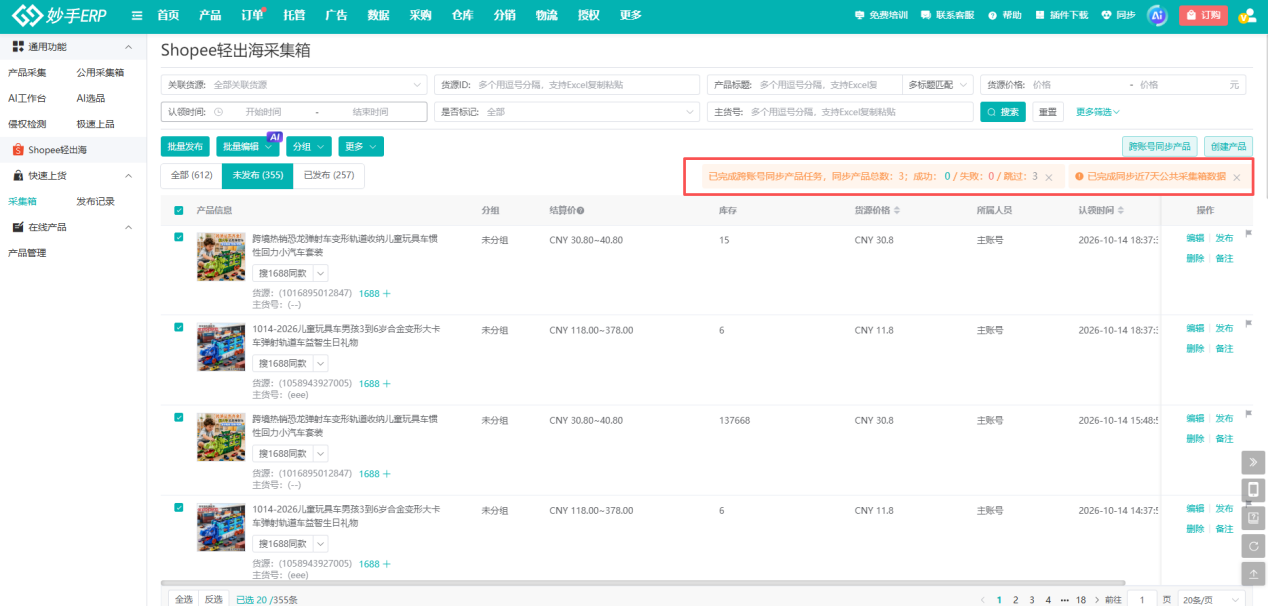Open the user account avatar icon

tap(1247, 16)
